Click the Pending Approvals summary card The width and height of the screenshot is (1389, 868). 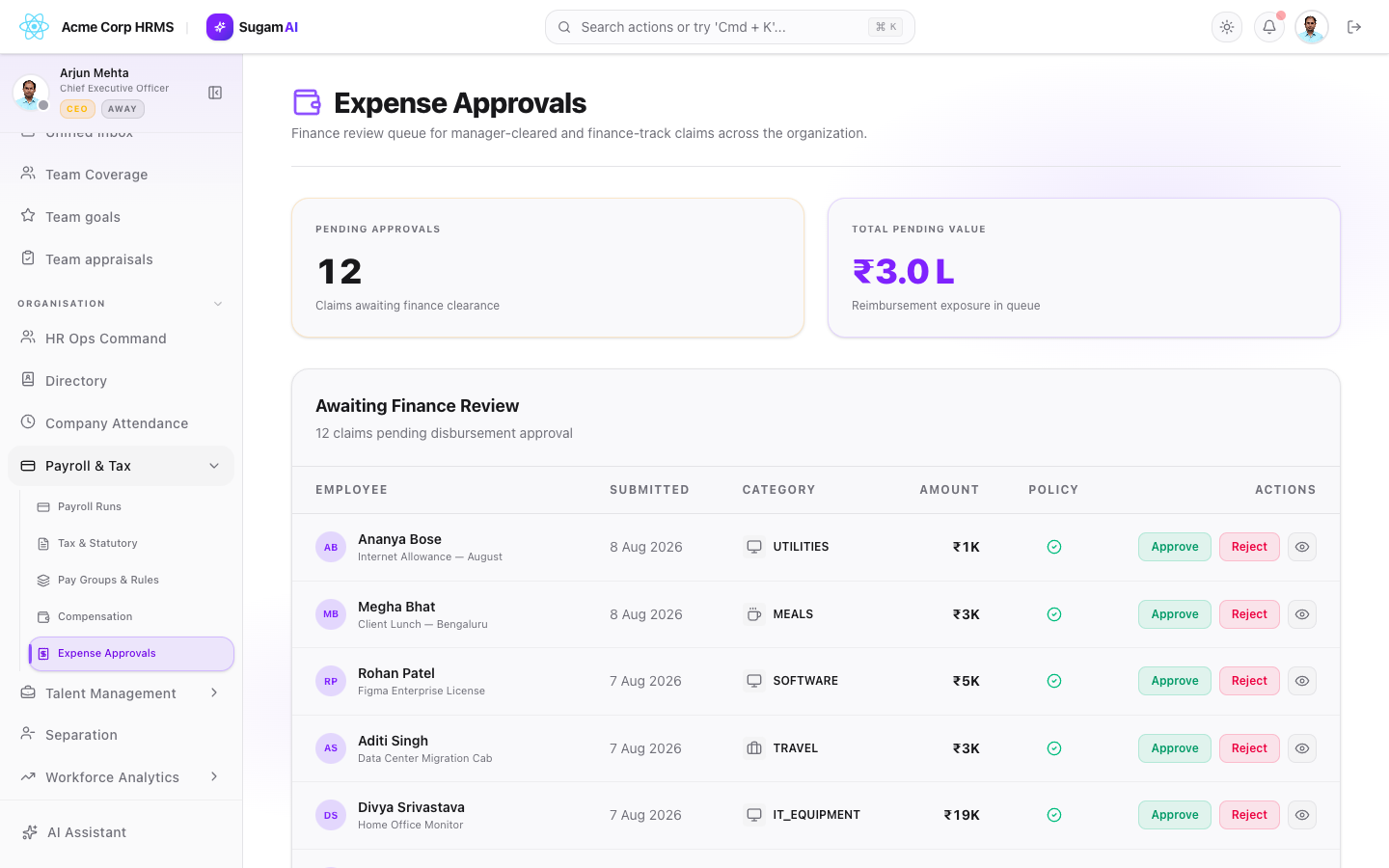point(548,268)
